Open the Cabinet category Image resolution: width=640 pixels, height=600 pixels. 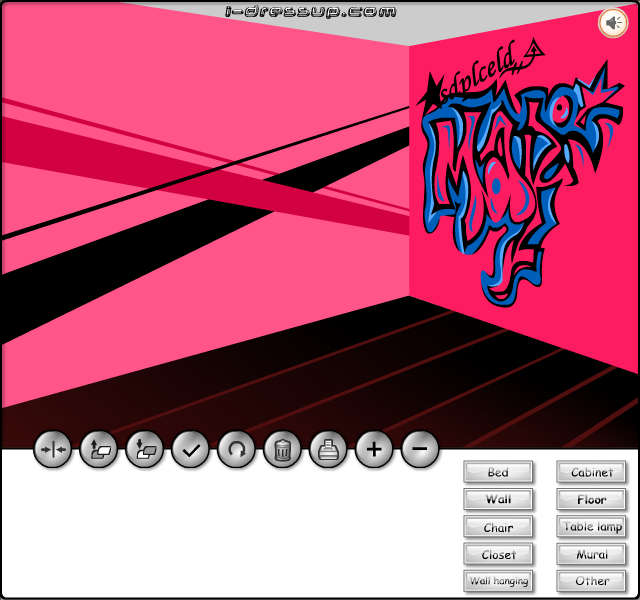pos(591,472)
